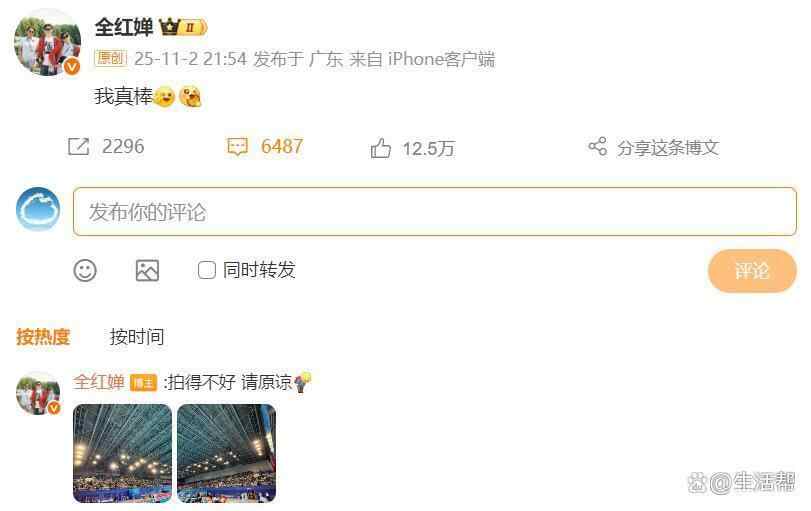Click the 全红婵 username in the post header
The image size is (811, 511).
[x=124, y=27]
